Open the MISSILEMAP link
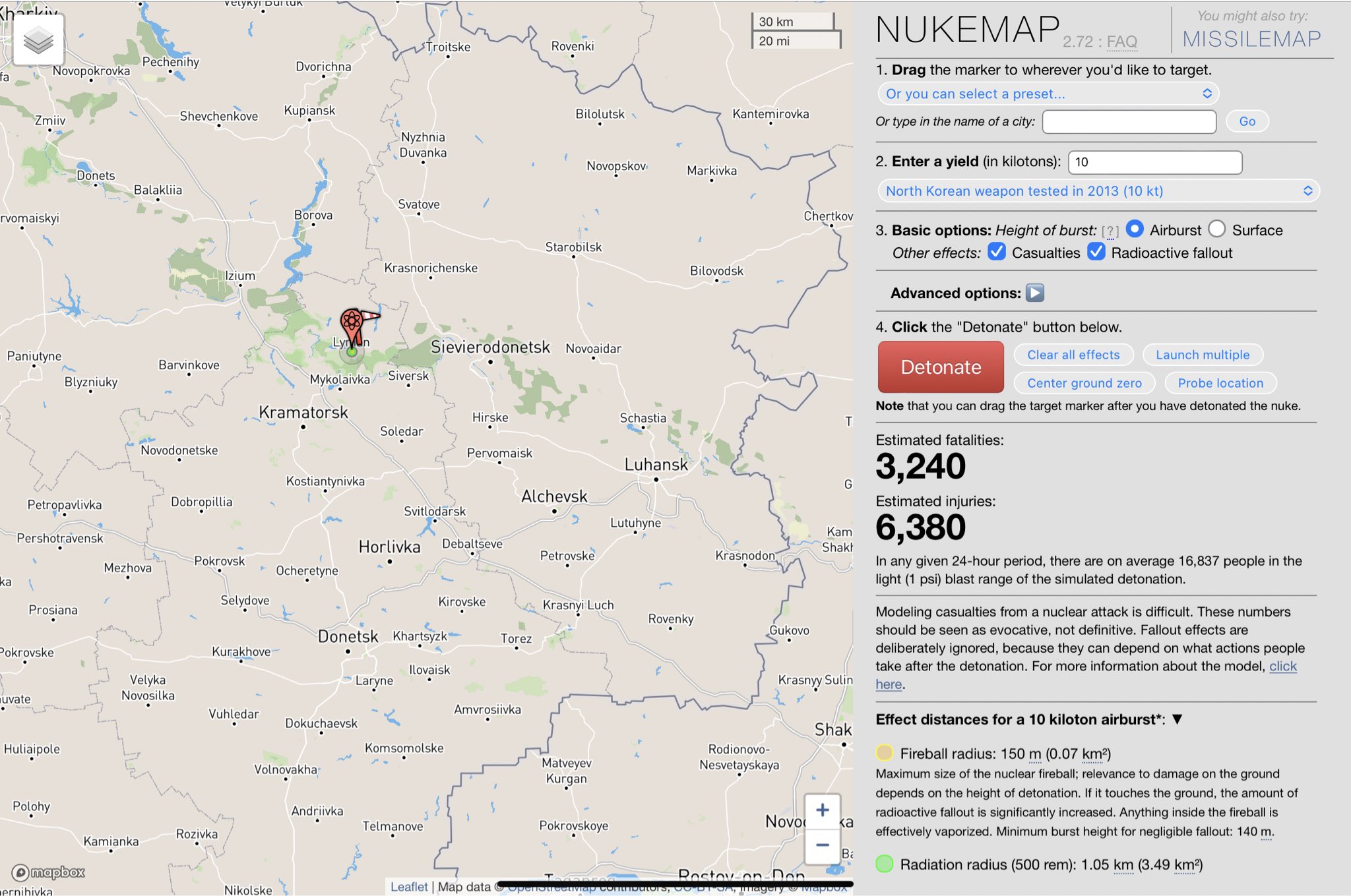 click(x=1251, y=39)
